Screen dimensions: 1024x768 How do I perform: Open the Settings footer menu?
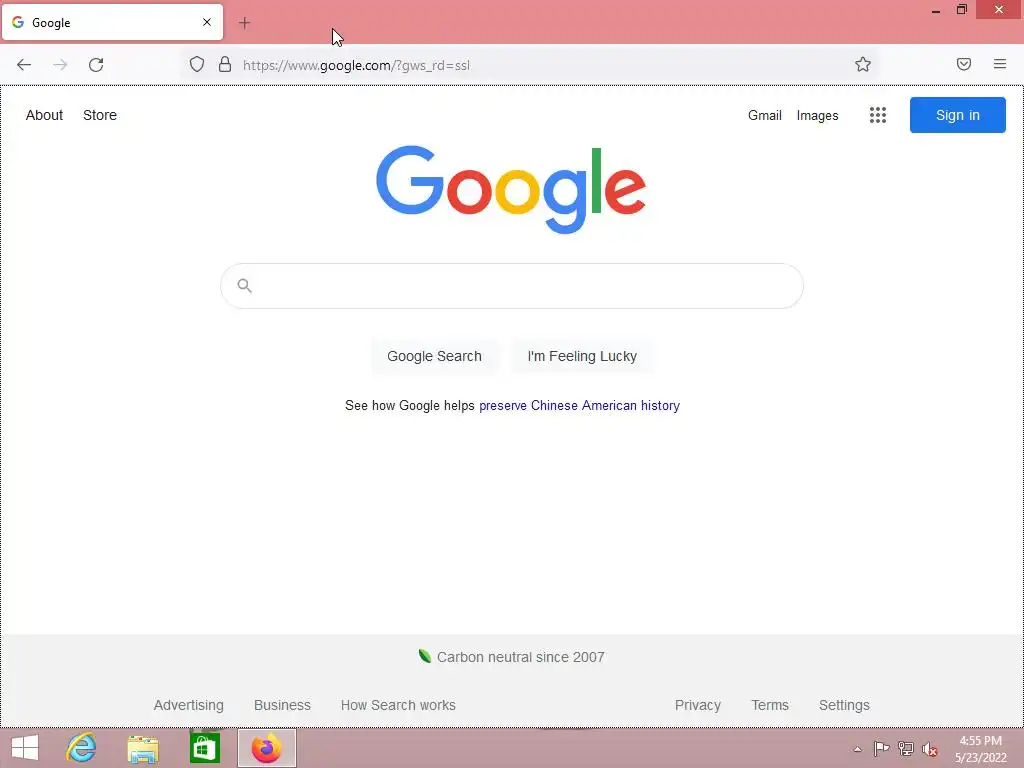(x=844, y=705)
